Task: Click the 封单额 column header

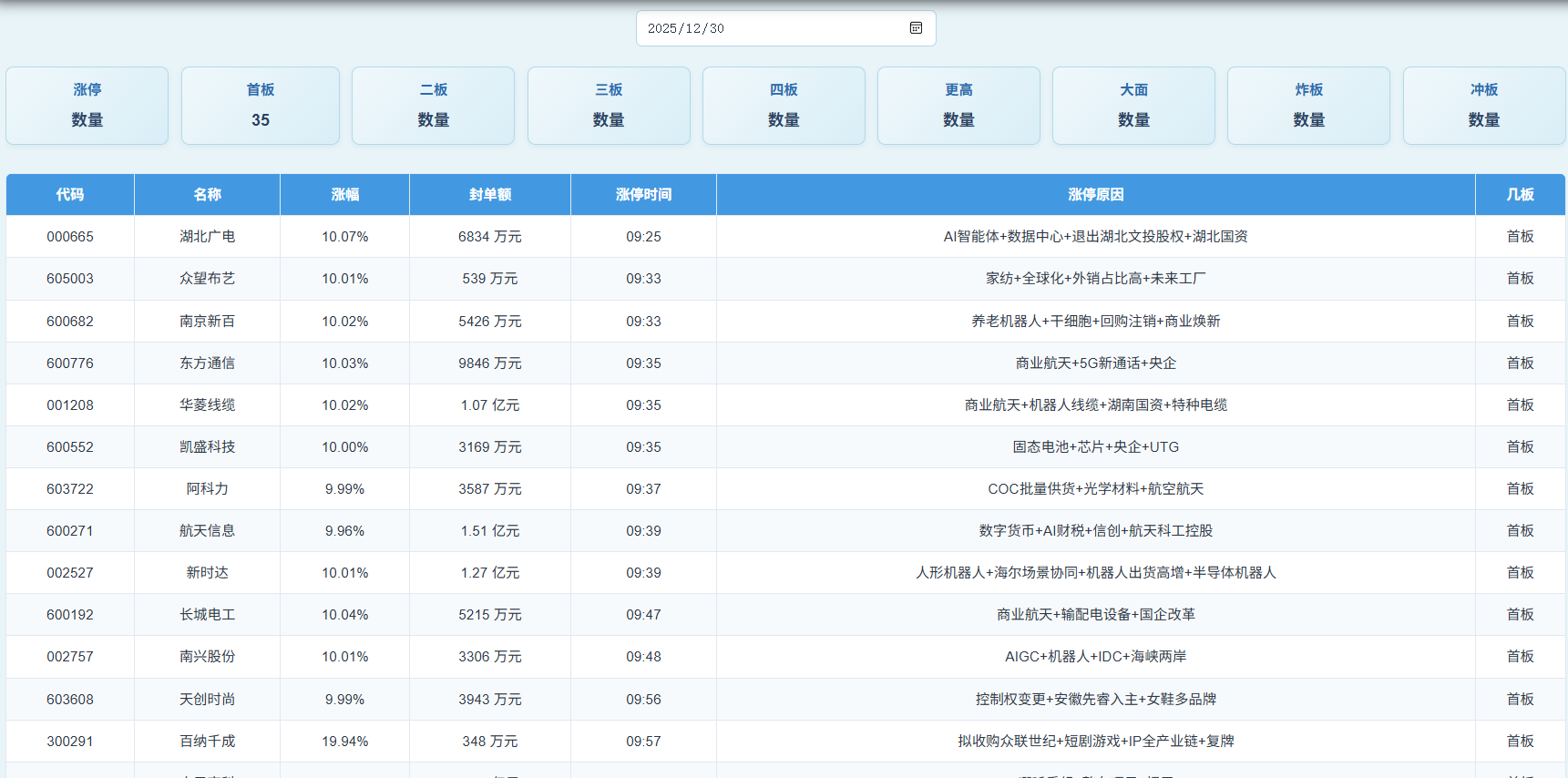Action: click(490, 195)
